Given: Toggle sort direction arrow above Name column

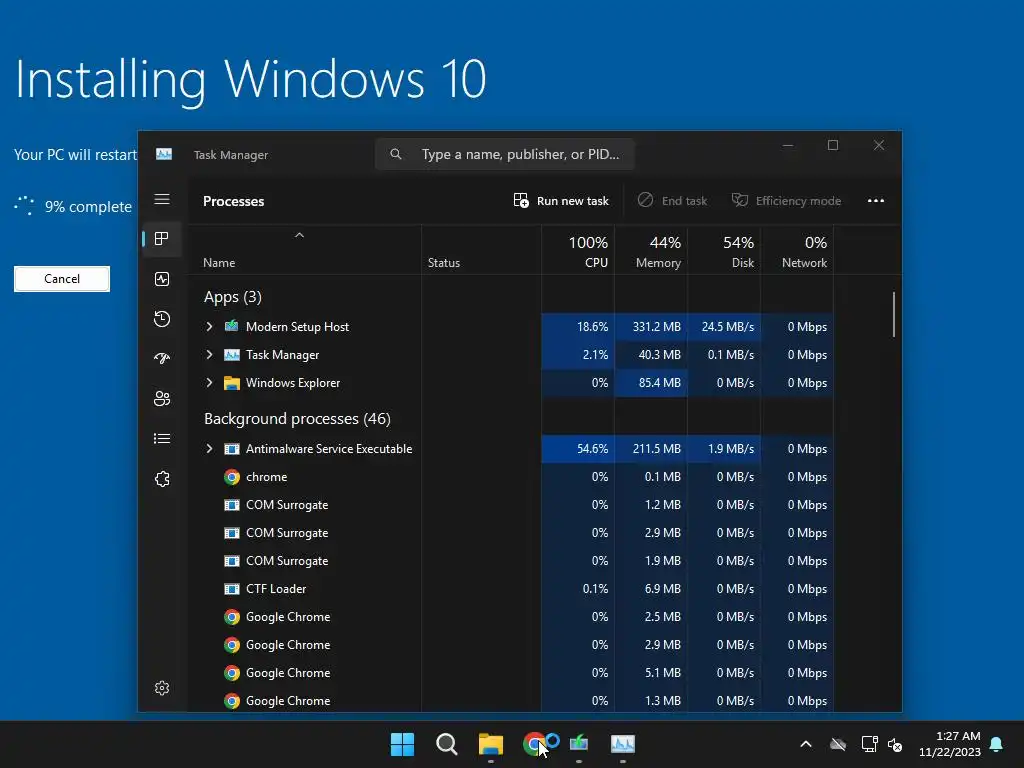Looking at the screenshot, I should click(x=299, y=235).
